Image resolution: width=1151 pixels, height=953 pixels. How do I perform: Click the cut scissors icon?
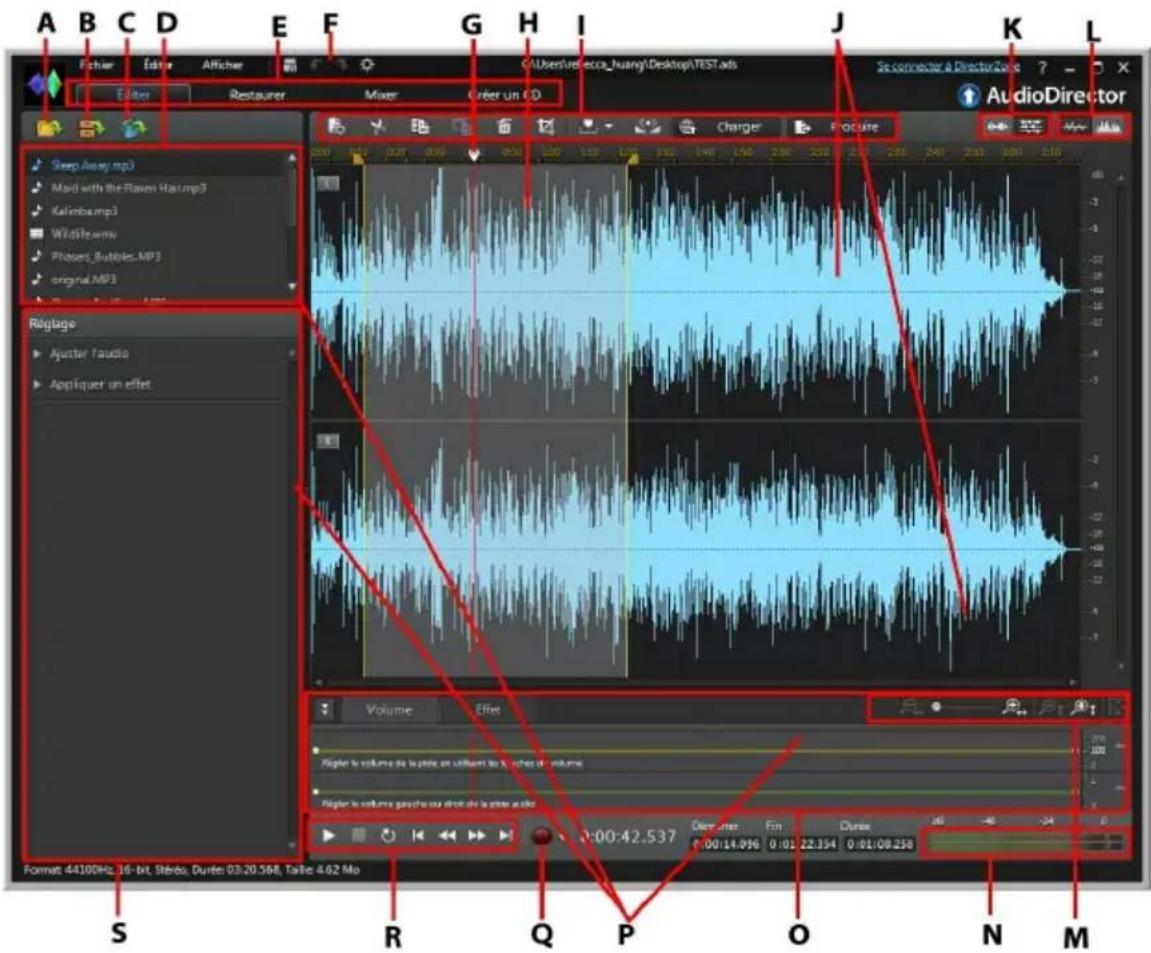coord(377,126)
